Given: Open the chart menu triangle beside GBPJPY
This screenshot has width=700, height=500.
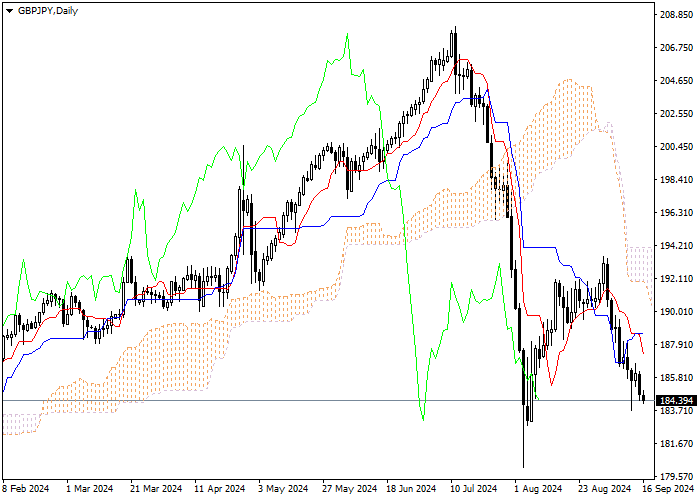Looking at the screenshot, I should click(9, 11).
